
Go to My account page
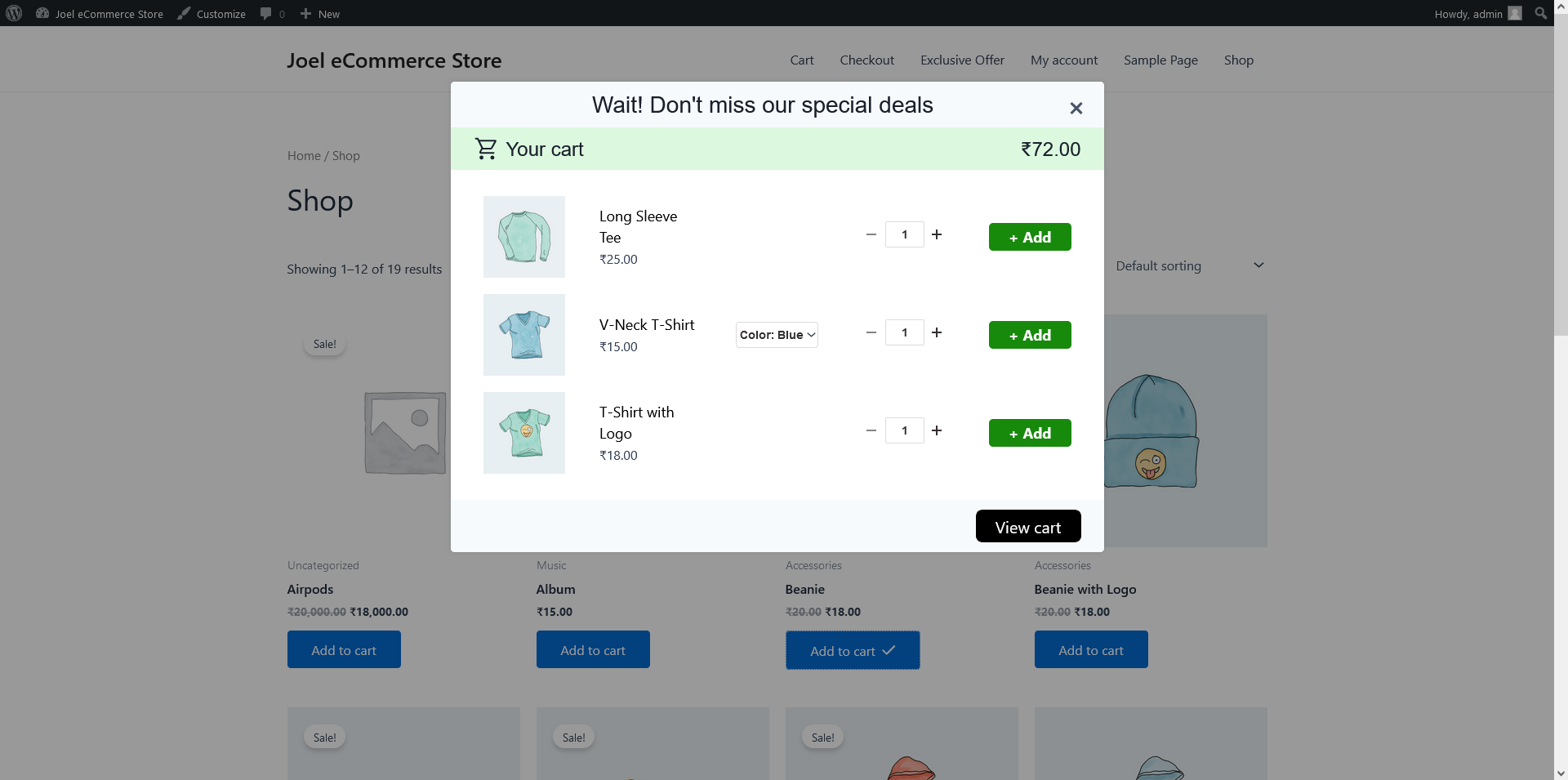pos(1063,60)
